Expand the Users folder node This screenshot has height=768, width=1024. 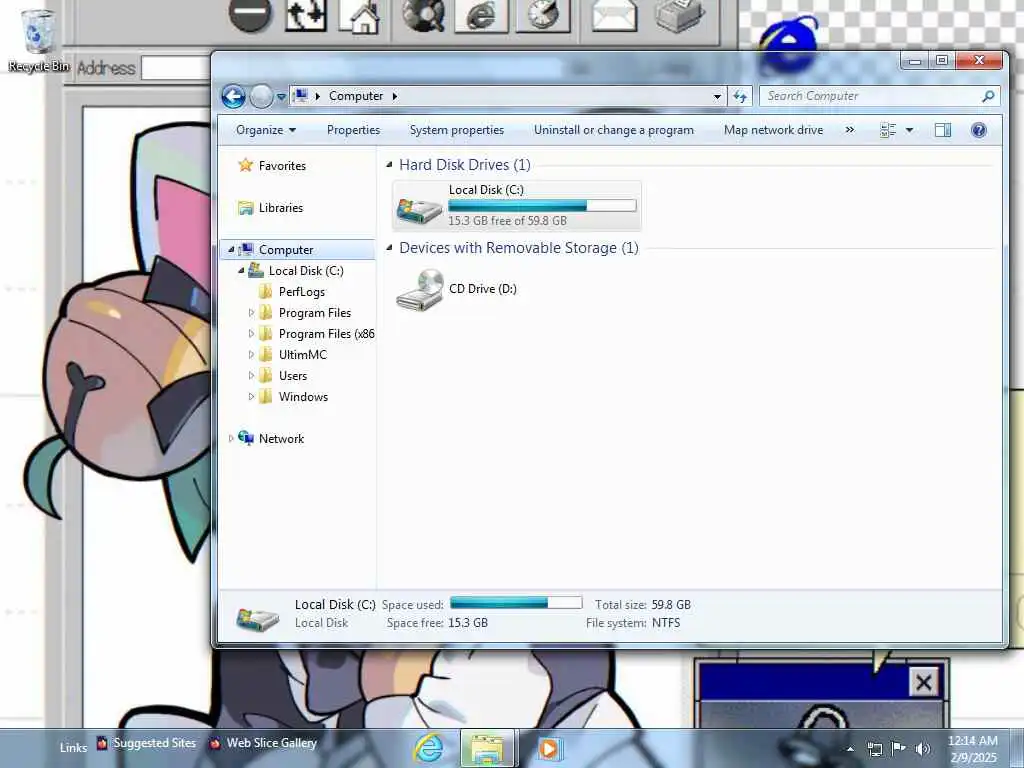coord(251,376)
